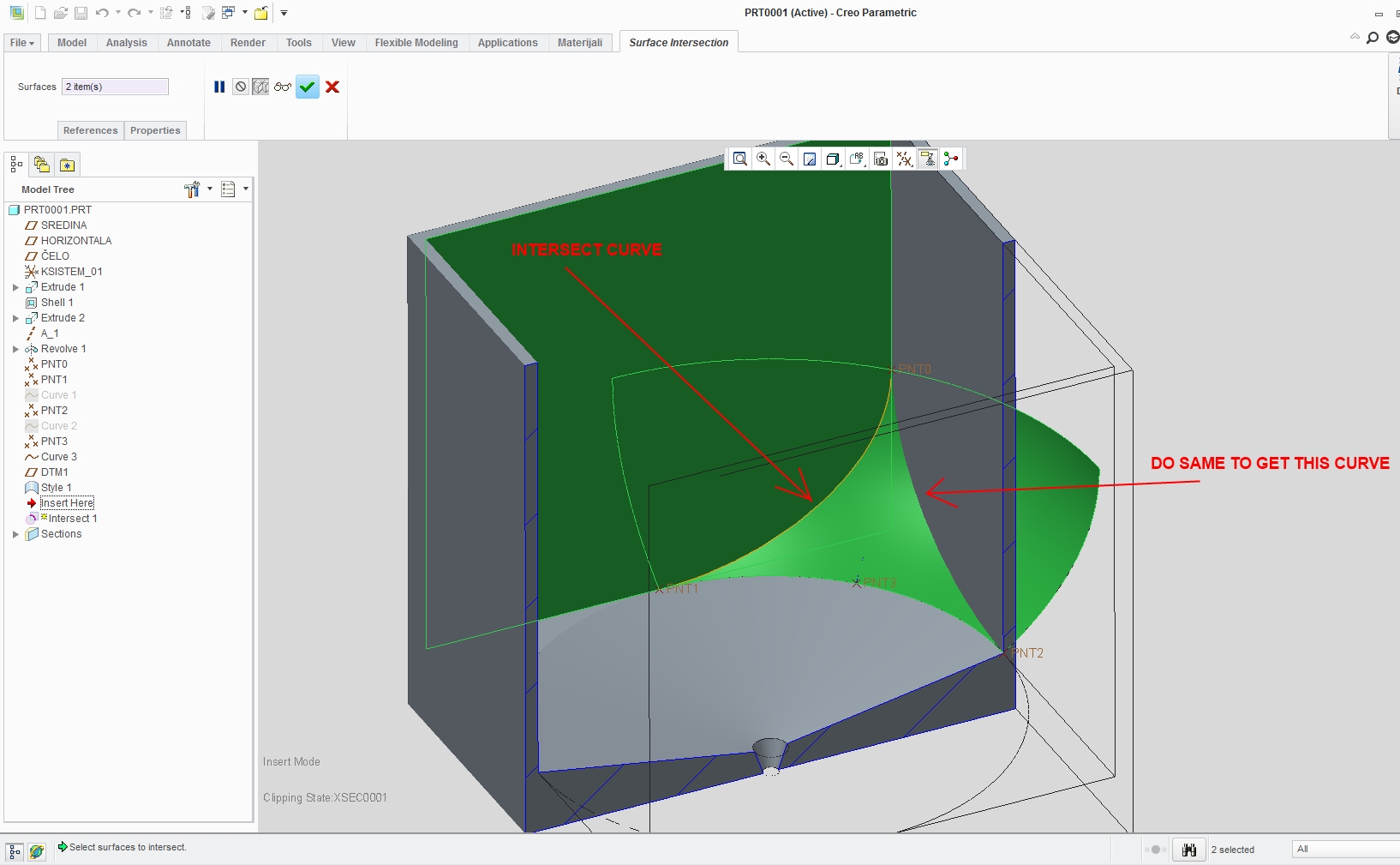Cancel the feature with the red X
Screen dimensions: 1400x865
(x=332, y=87)
